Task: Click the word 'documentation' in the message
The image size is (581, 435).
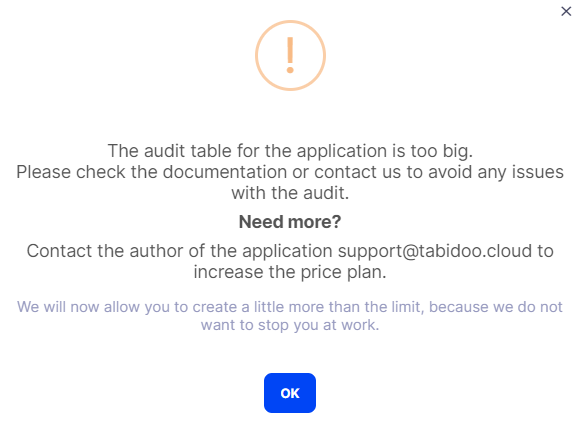Action: click(x=225, y=172)
